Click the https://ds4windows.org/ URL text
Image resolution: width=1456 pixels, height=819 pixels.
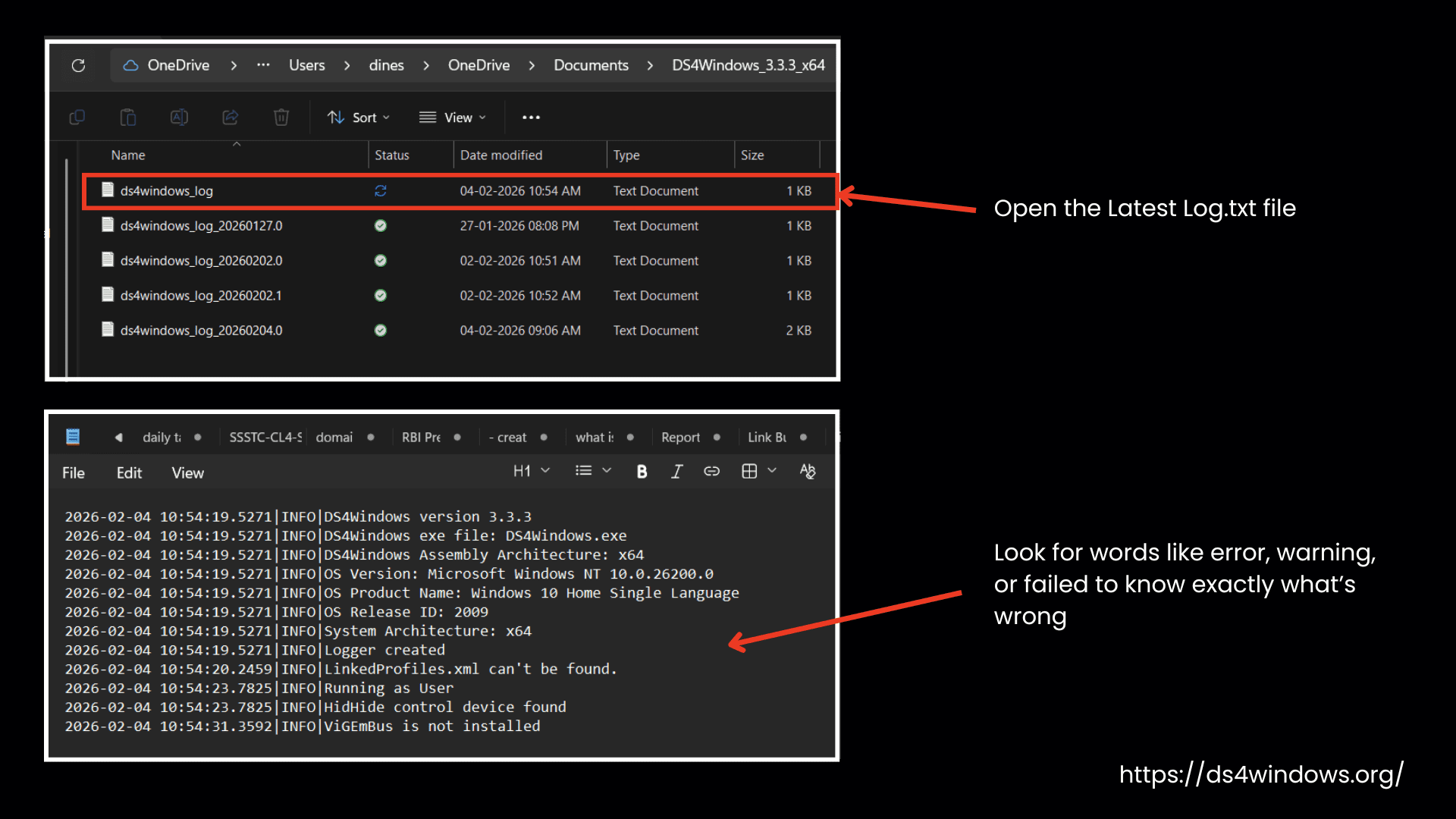pos(1261,774)
